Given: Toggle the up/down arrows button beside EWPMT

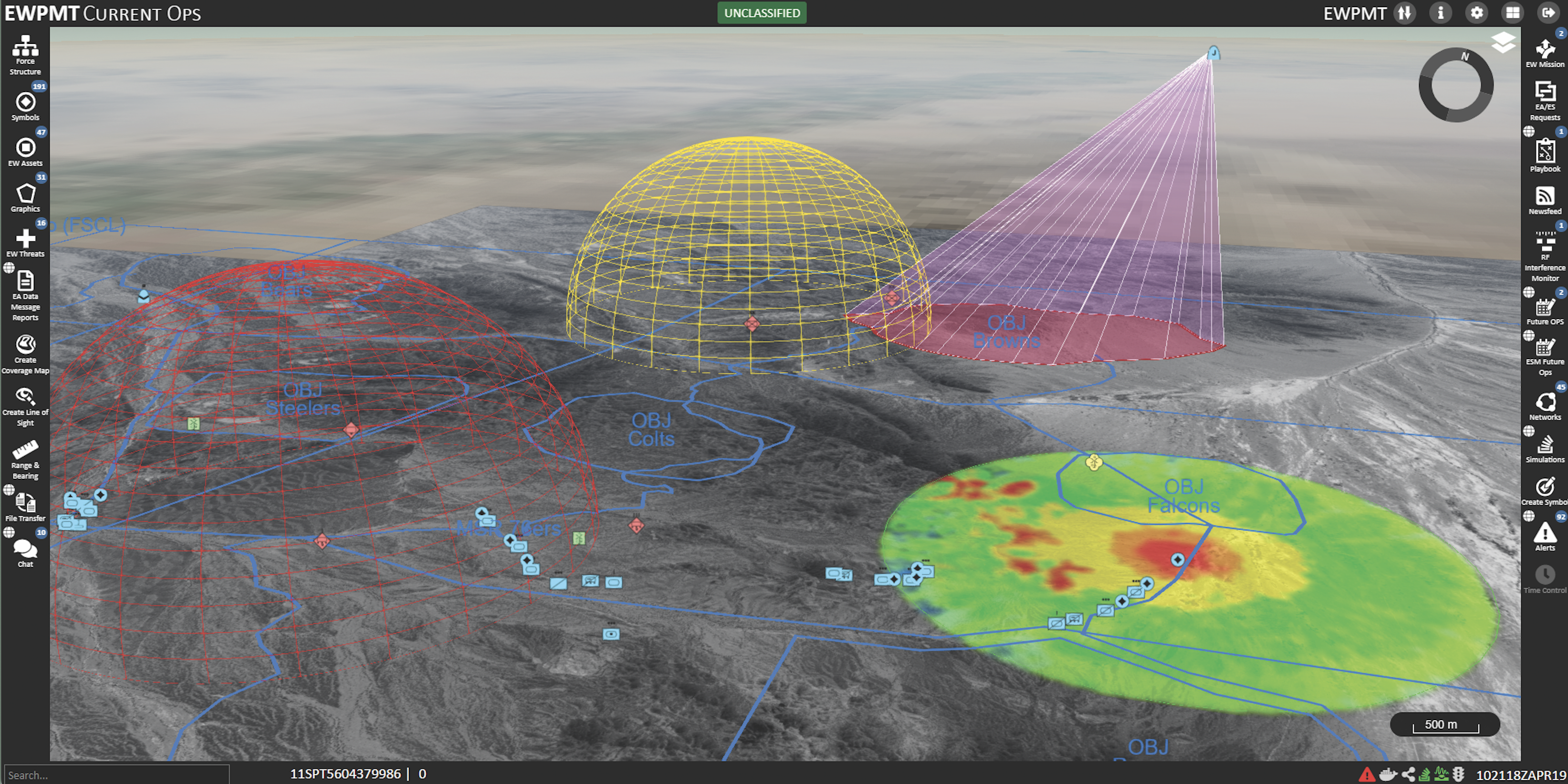Looking at the screenshot, I should pos(1404,13).
